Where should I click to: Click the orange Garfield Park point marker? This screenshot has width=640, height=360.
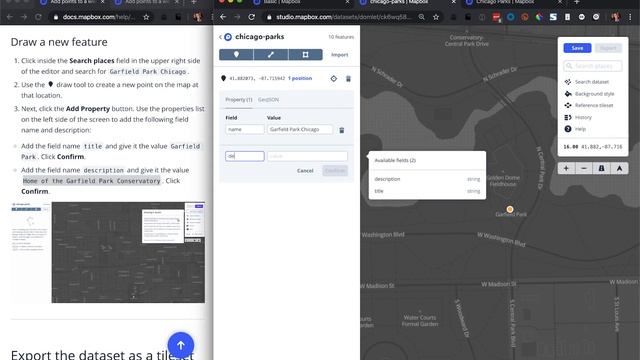click(x=510, y=209)
